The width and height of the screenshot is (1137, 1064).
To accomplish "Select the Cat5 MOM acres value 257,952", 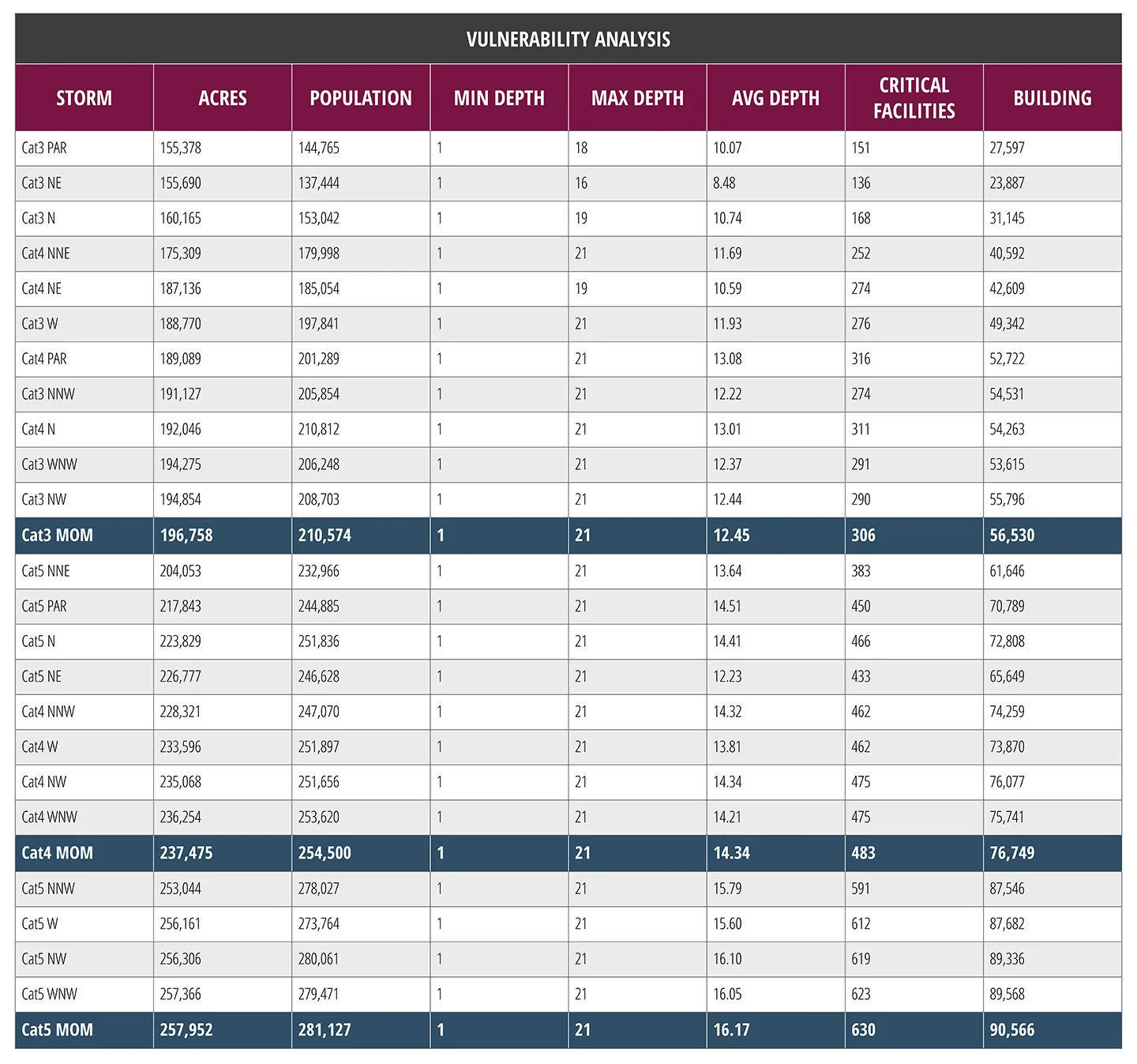I will coord(186,1030).
